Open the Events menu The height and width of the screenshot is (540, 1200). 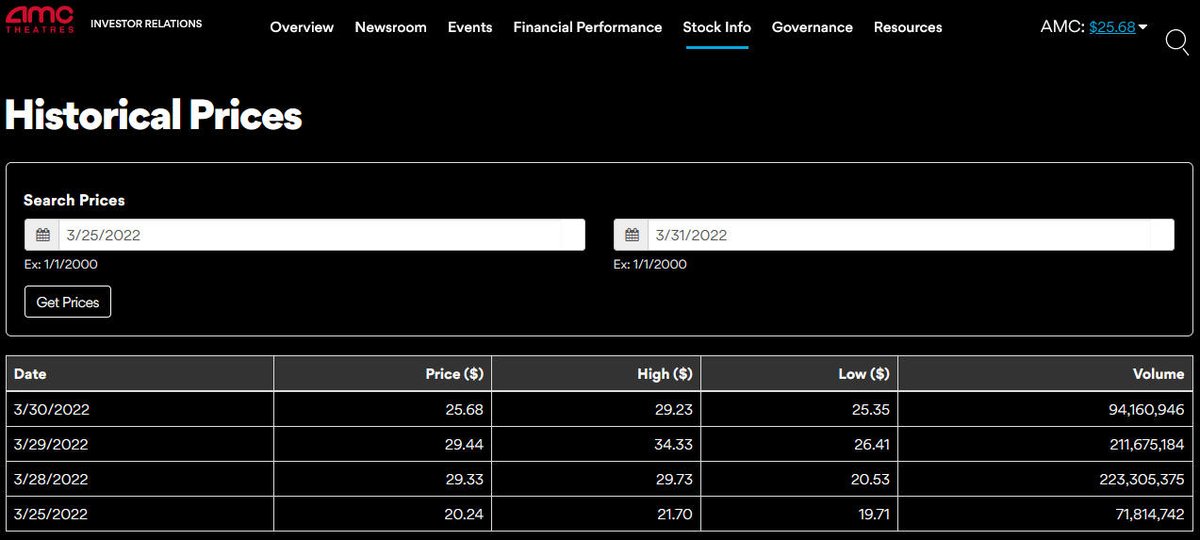coord(470,27)
